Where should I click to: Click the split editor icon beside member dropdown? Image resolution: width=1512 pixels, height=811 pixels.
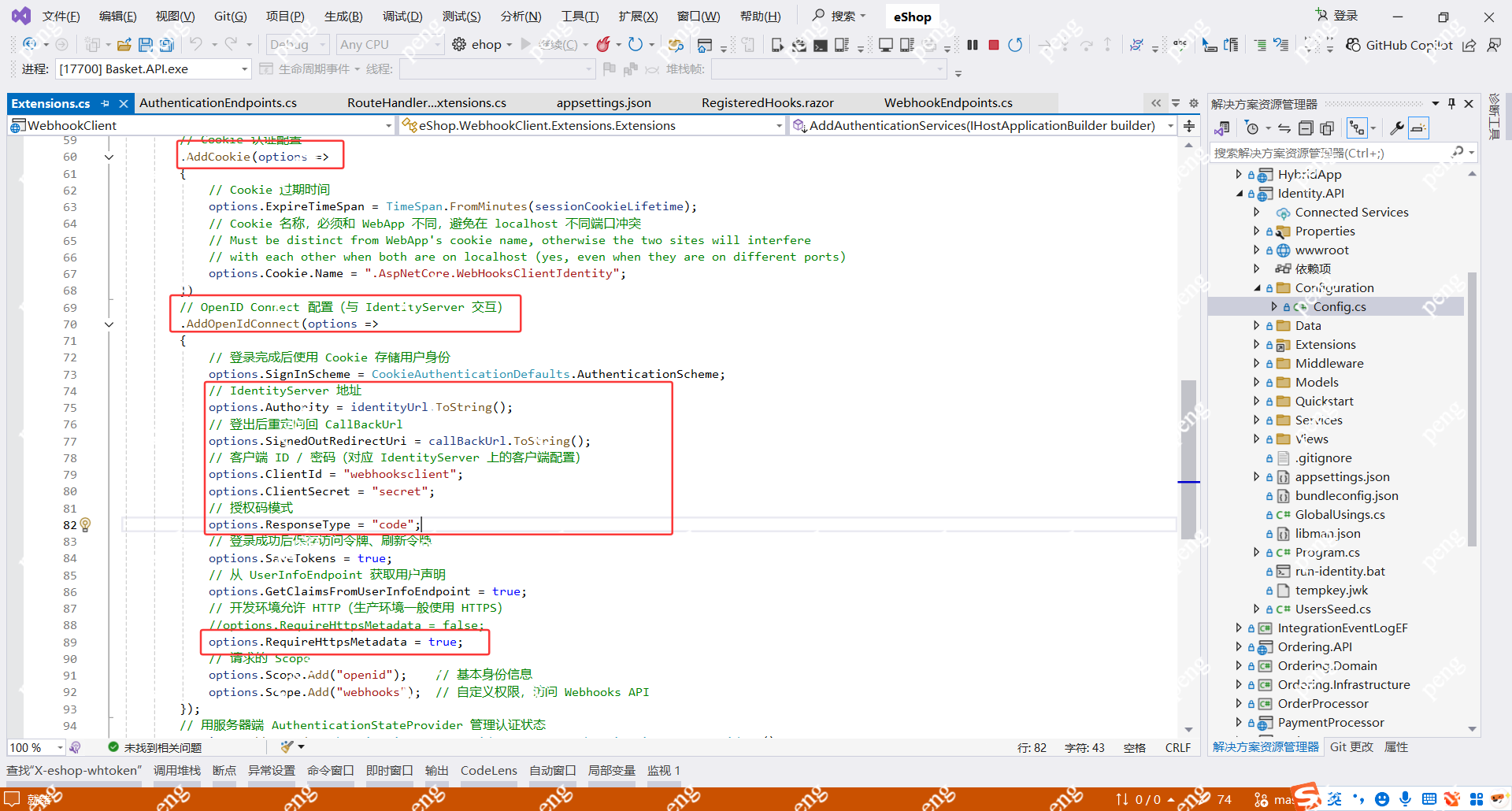pos(1189,125)
